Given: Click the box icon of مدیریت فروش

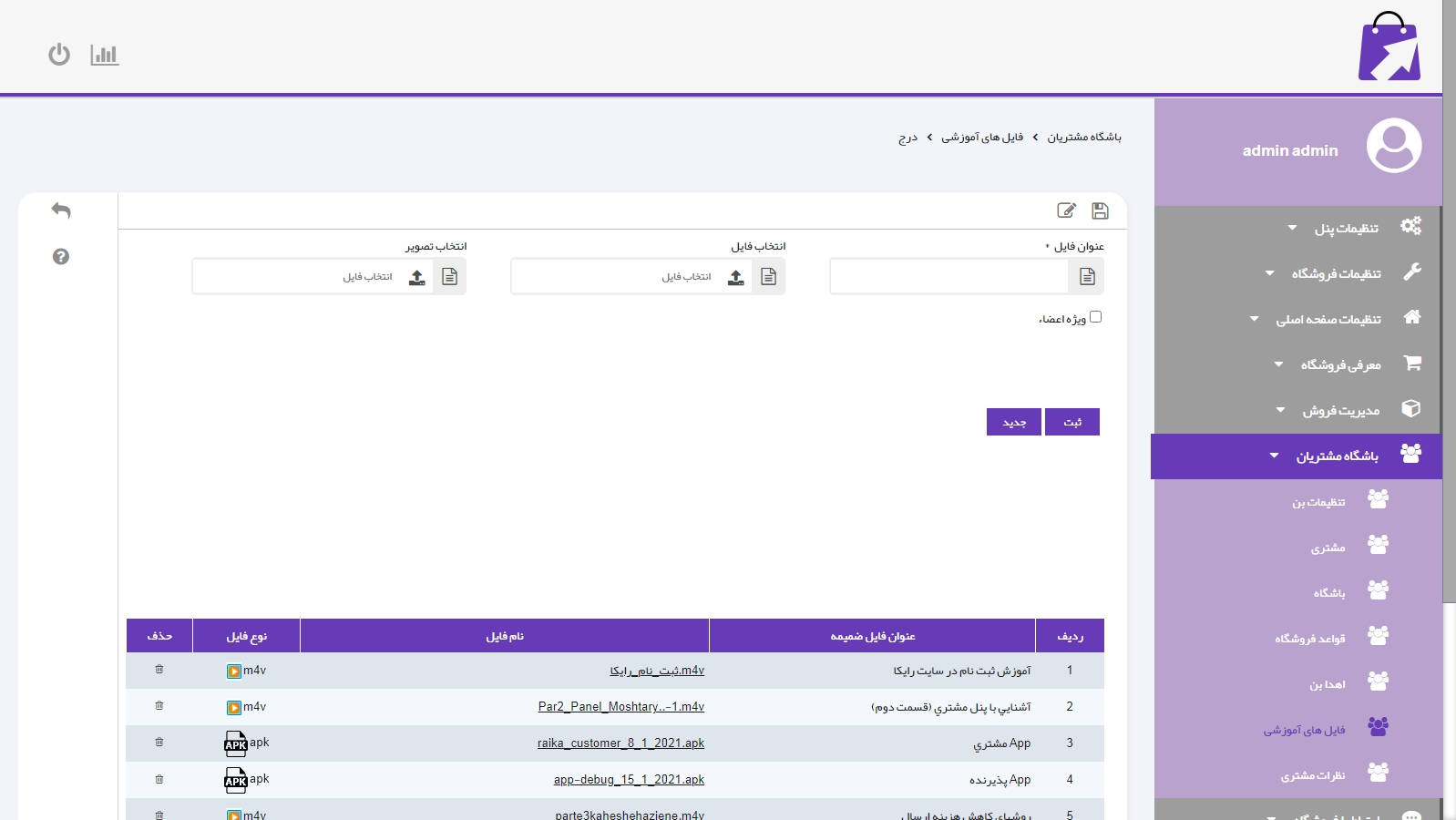Looking at the screenshot, I should (x=1411, y=408).
